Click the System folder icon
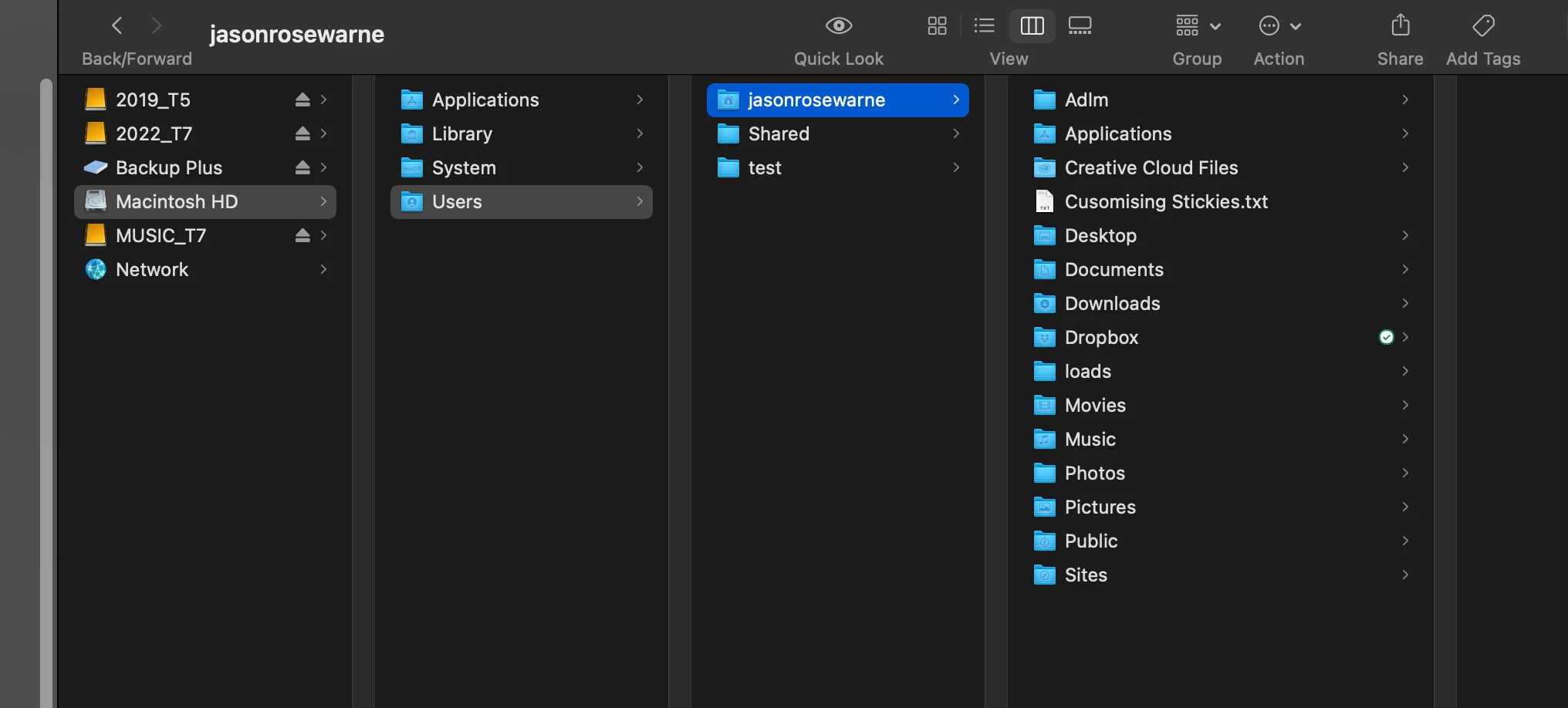This screenshot has width=1568, height=708. coord(412,167)
